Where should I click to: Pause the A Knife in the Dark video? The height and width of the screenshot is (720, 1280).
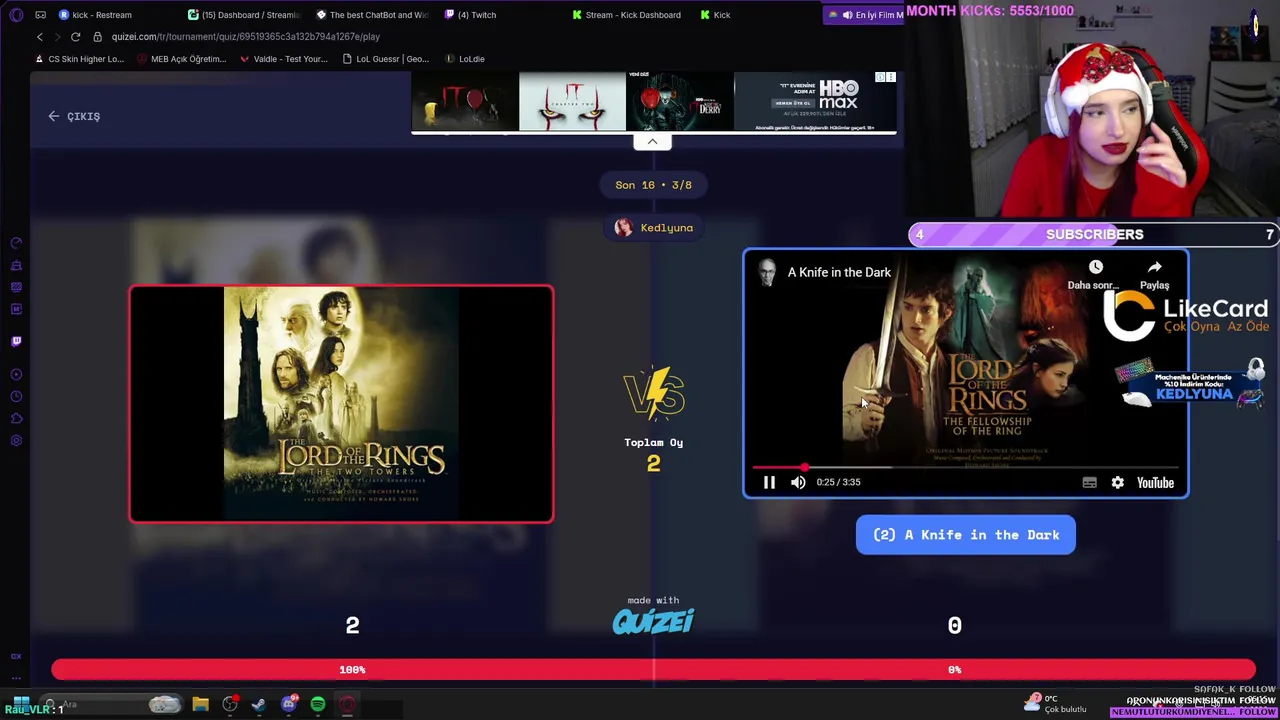coord(769,482)
